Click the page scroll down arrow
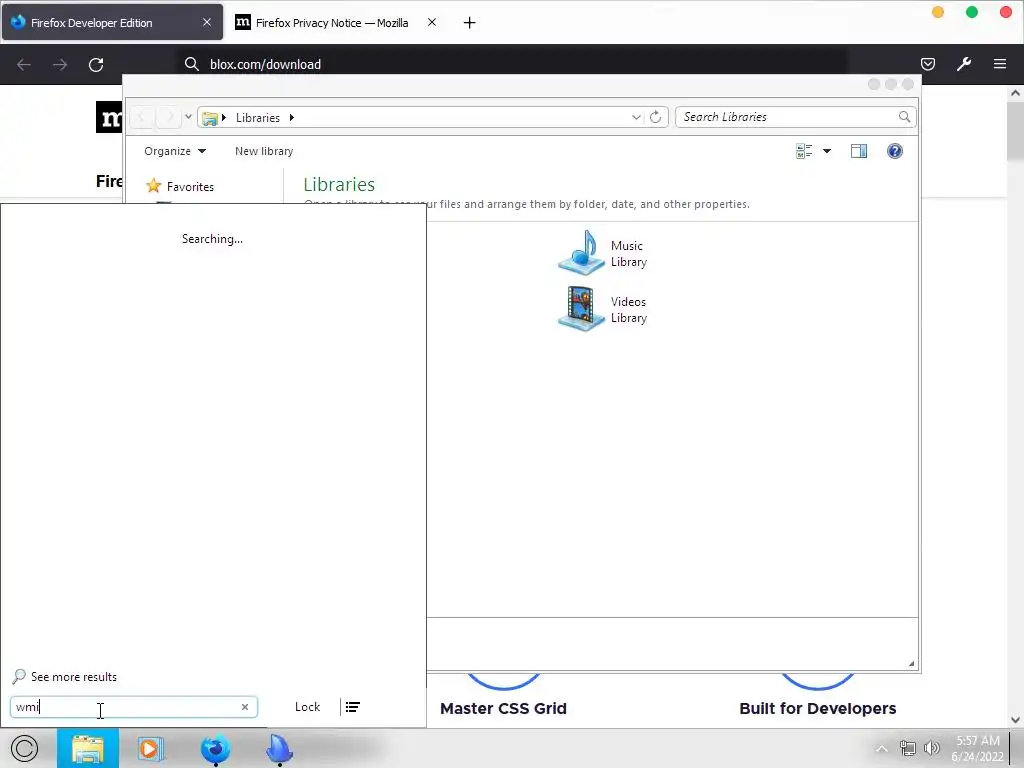 1016,720
